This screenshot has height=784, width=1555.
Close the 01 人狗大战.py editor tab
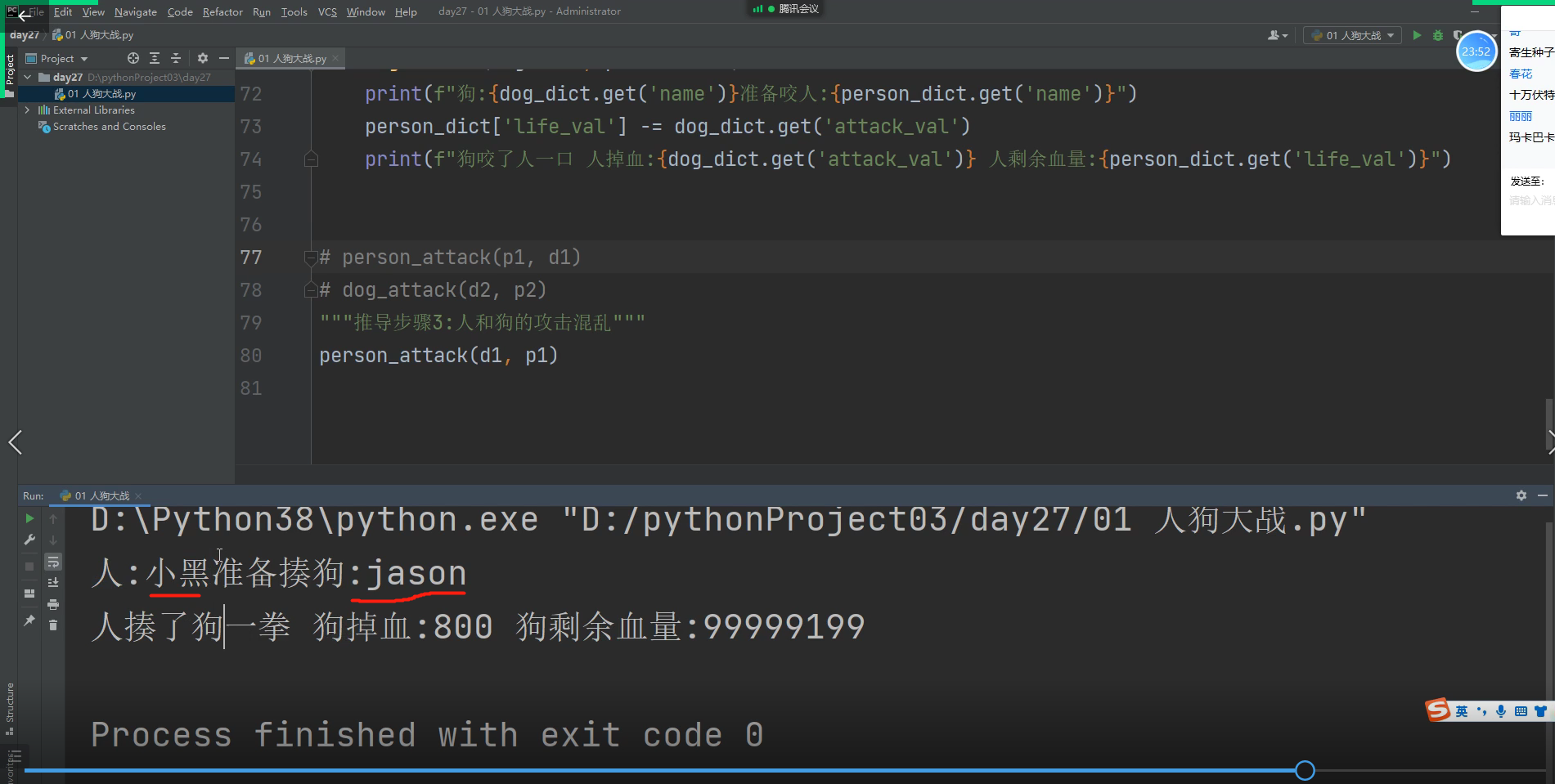point(335,58)
